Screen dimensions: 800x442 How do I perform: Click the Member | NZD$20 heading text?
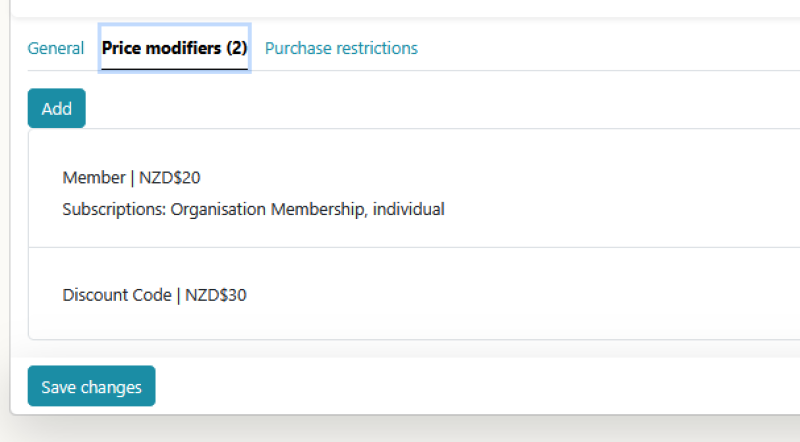tap(131, 178)
